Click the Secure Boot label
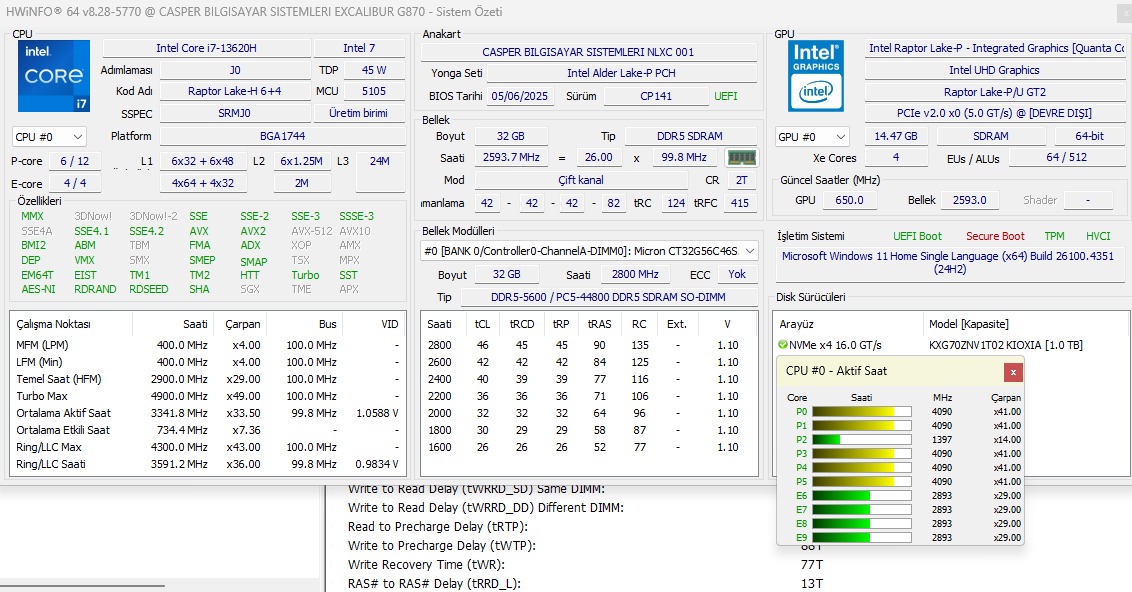The height and width of the screenshot is (592, 1132). point(995,236)
